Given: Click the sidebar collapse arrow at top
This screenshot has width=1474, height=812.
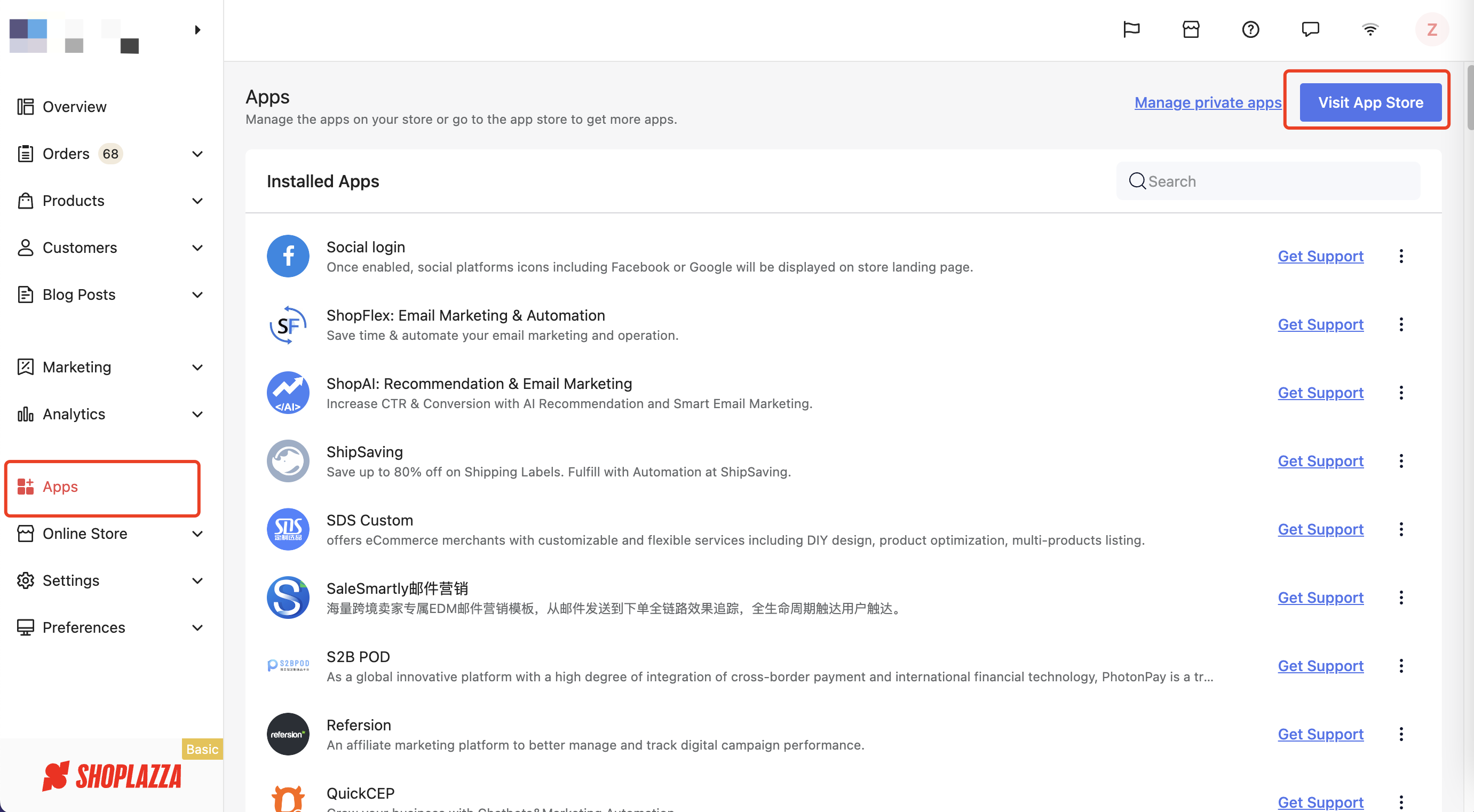Looking at the screenshot, I should (x=197, y=29).
